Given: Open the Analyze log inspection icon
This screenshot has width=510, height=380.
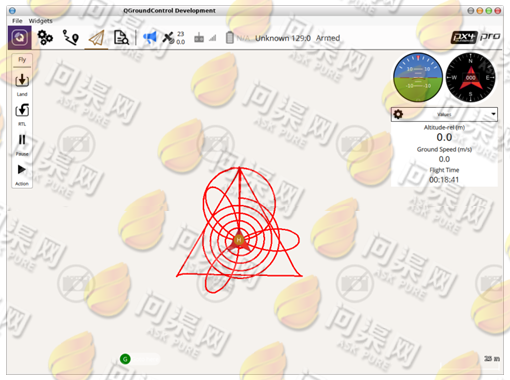Looking at the screenshot, I should click(x=121, y=37).
